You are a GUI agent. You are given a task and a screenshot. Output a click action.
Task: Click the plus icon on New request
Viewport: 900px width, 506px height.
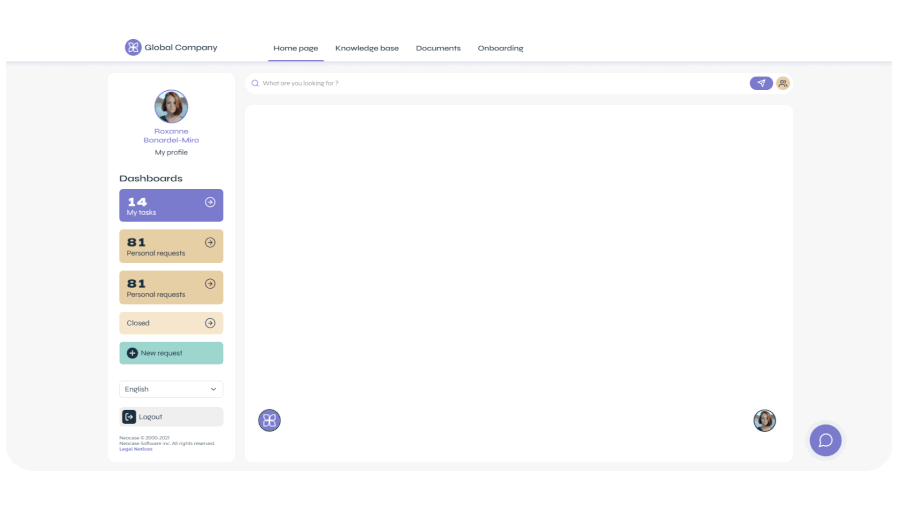(132, 353)
